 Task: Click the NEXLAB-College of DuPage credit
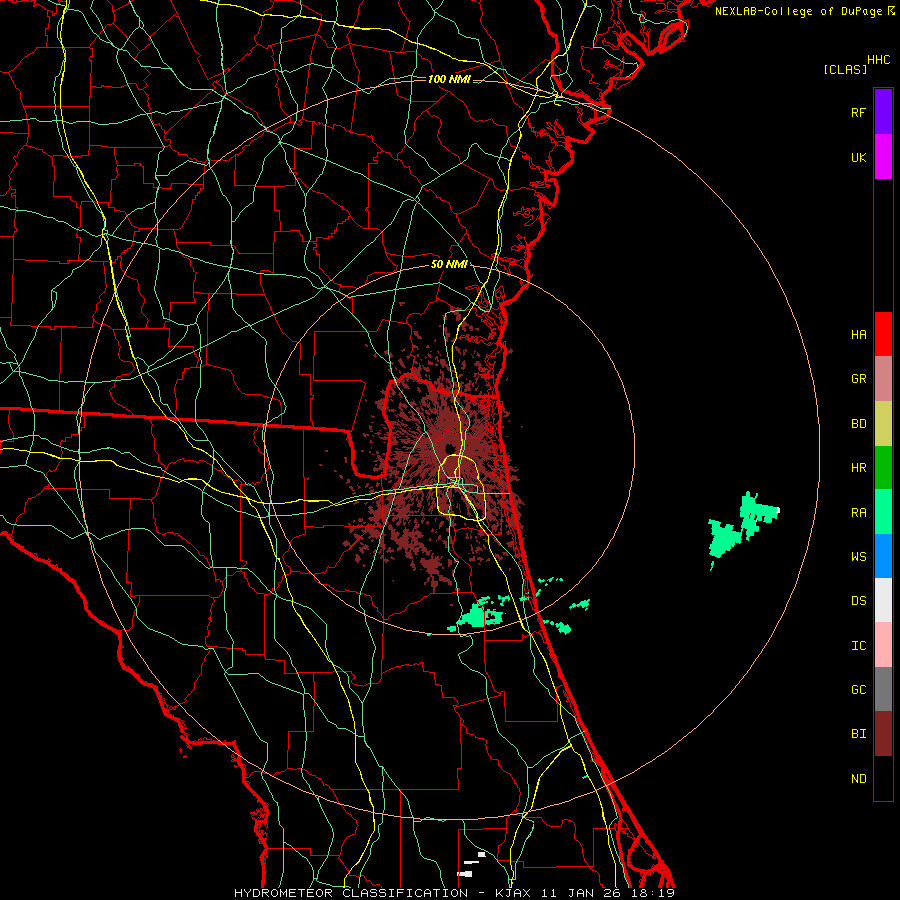[804, 11]
